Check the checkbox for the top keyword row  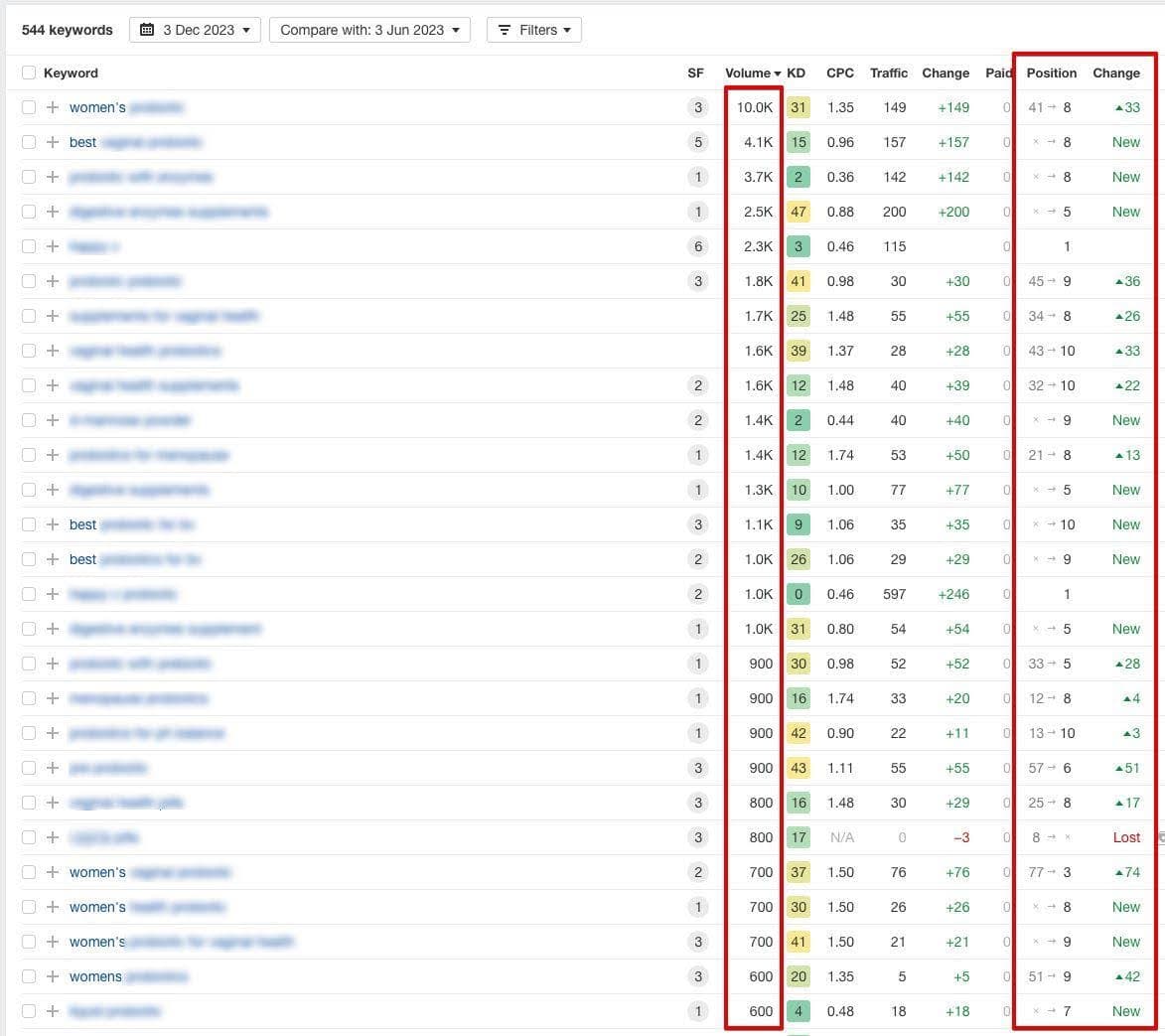pos(28,107)
